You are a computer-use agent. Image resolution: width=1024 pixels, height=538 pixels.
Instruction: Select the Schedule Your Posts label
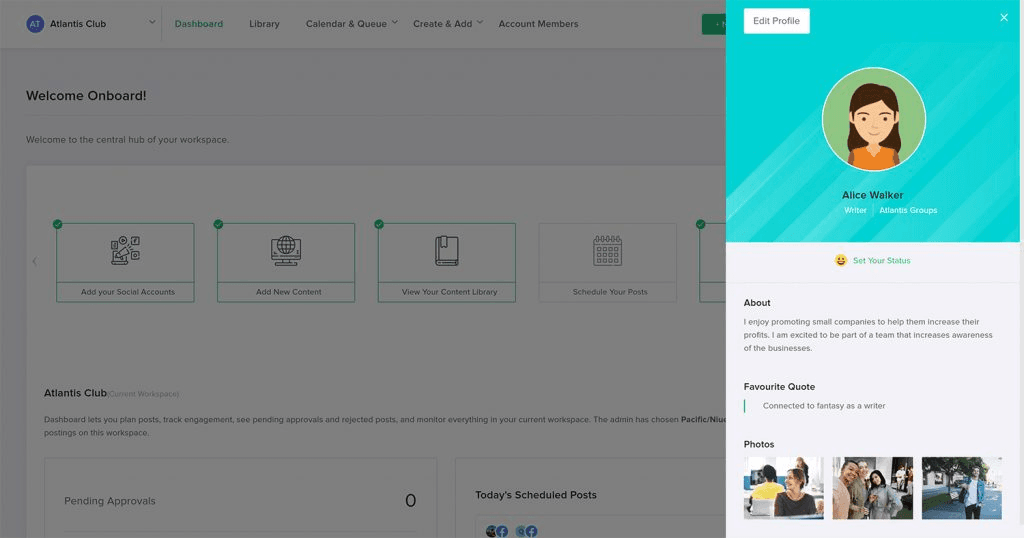click(x=610, y=292)
